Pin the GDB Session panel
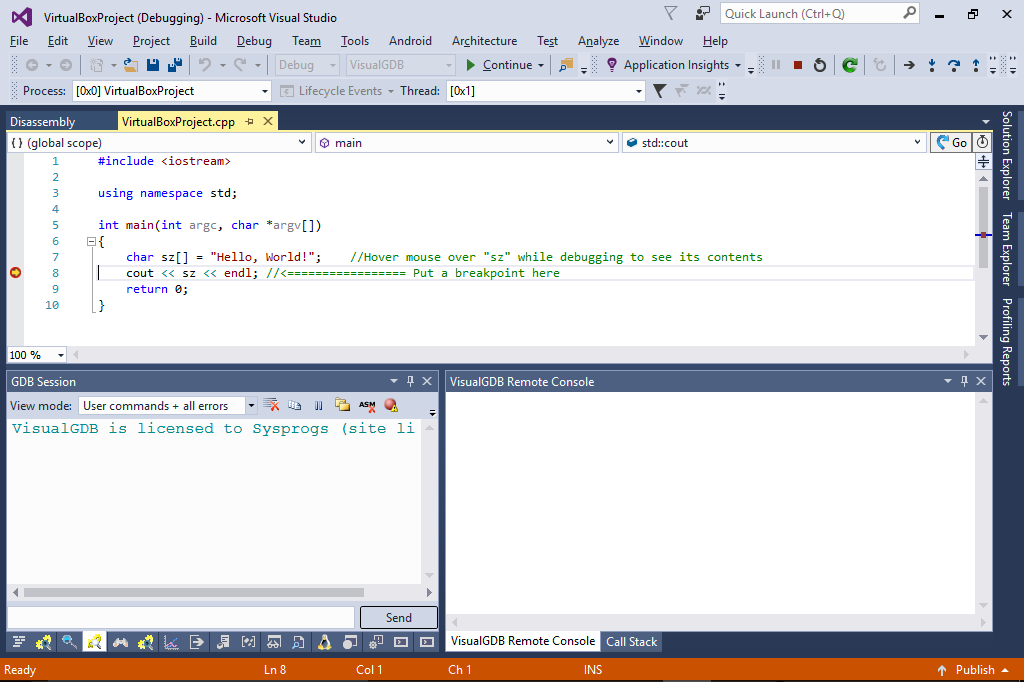 click(x=410, y=381)
